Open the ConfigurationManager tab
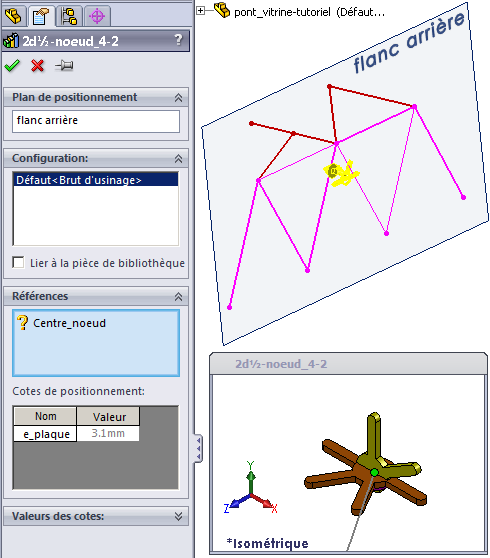Viewport: 490px width, 558px height. (69, 16)
